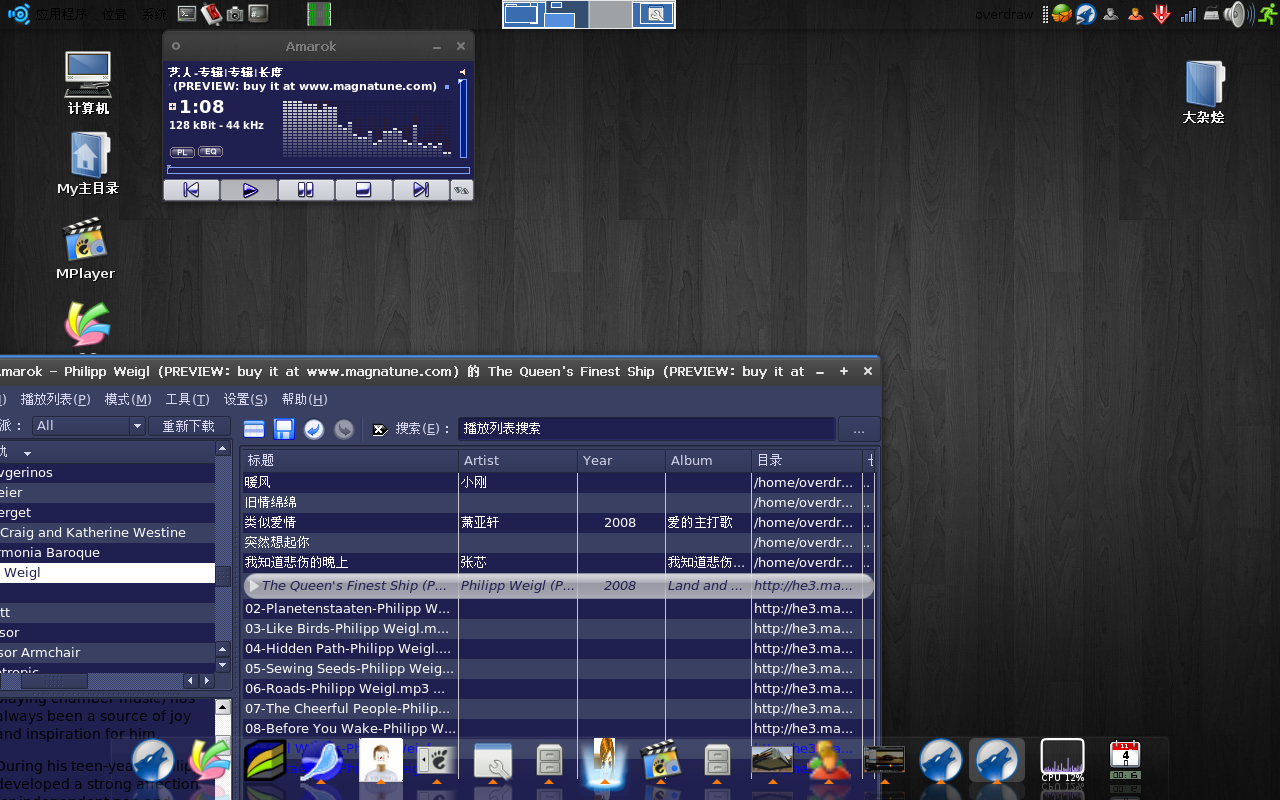The width and height of the screenshot is (1280, 800).
Task: Select the 暖风 playlist row
Action: click(558, 482)
